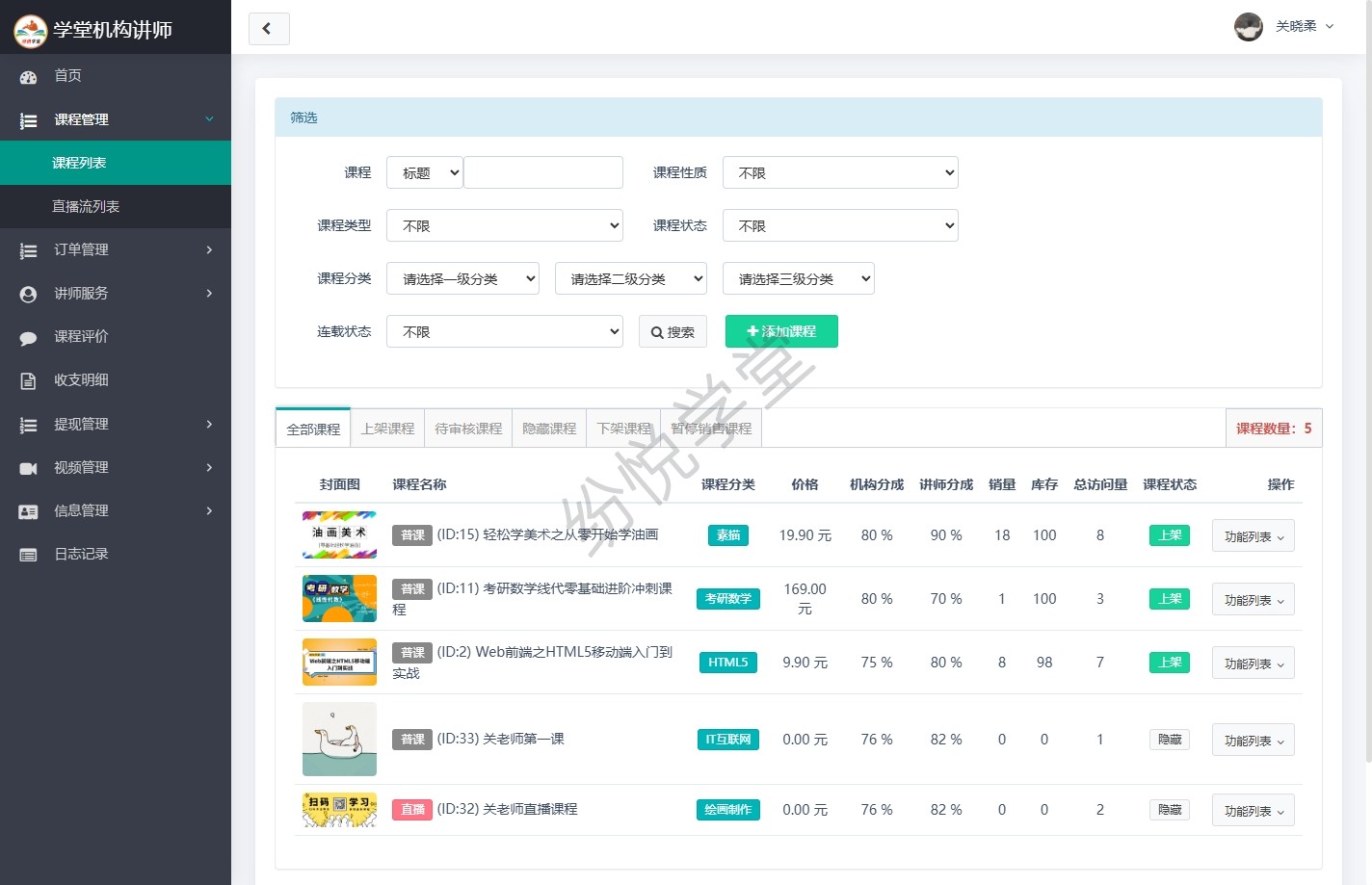The image size is (1372, 885).
Task: Click the duck cover thumbnail of 关老师第一课
Action: click(339, 740)
